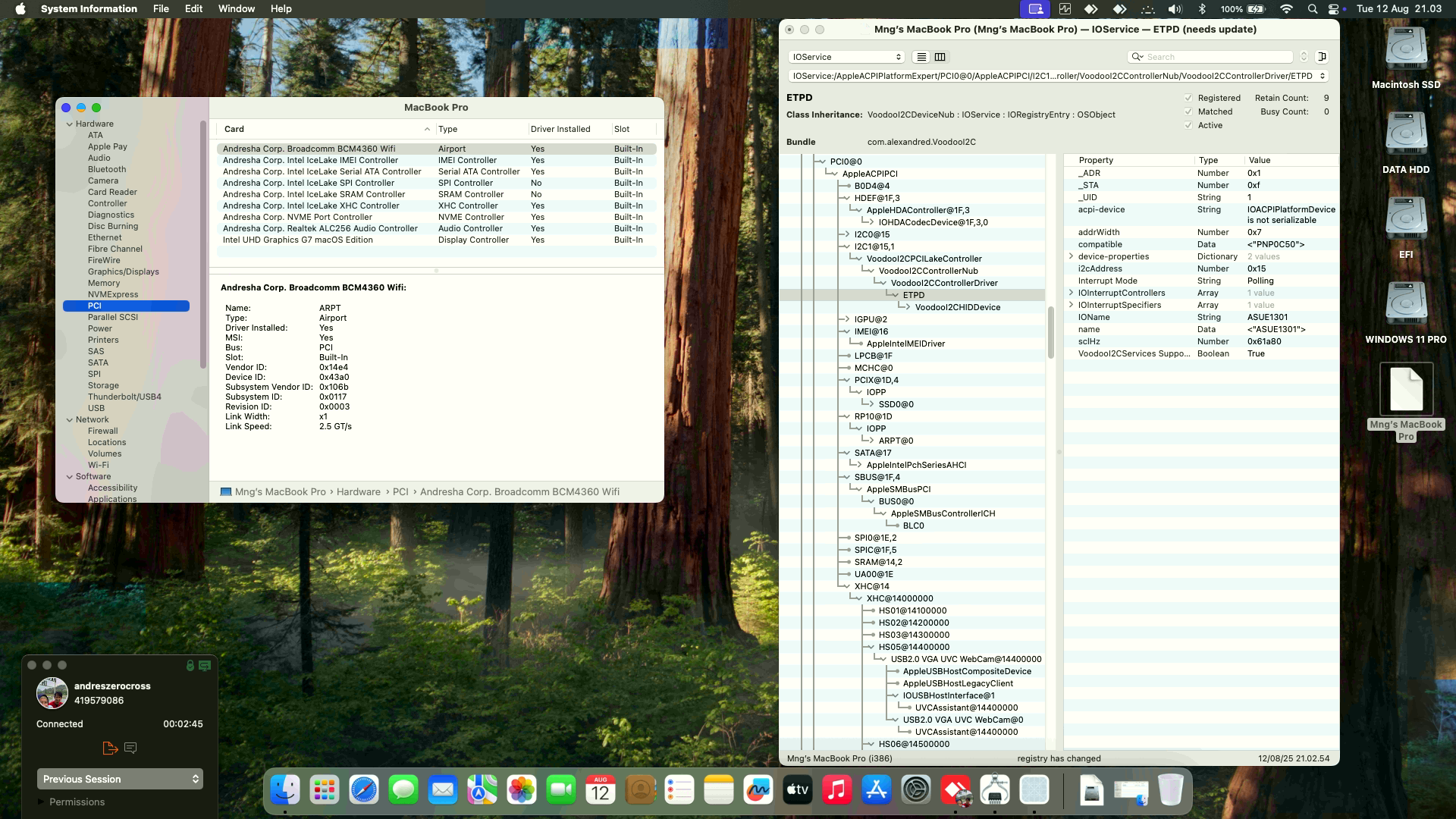The image size is (1456, 819).
Task: Click the green session lock icon
Action: tap(190, 666)
